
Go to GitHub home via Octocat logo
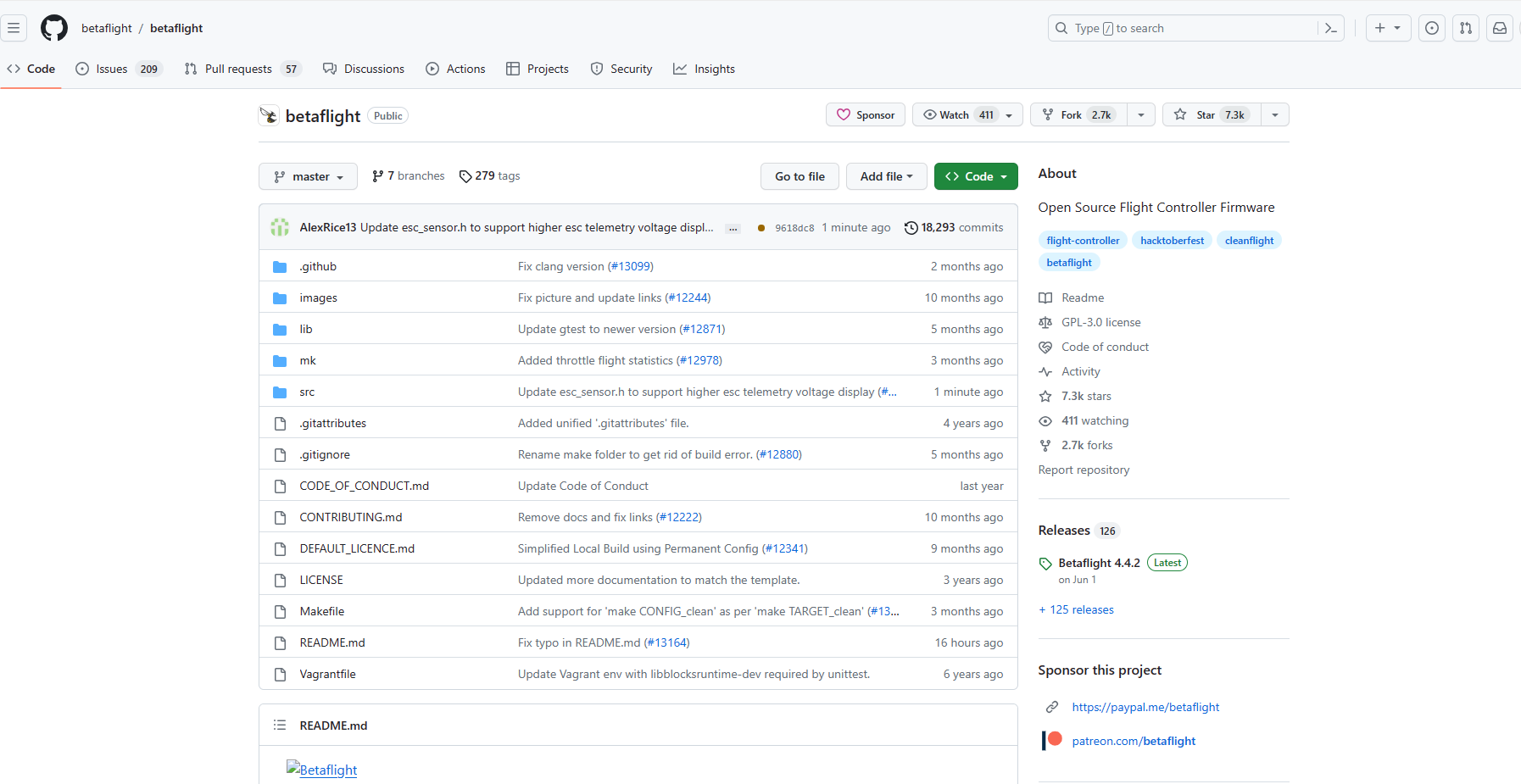54,28
